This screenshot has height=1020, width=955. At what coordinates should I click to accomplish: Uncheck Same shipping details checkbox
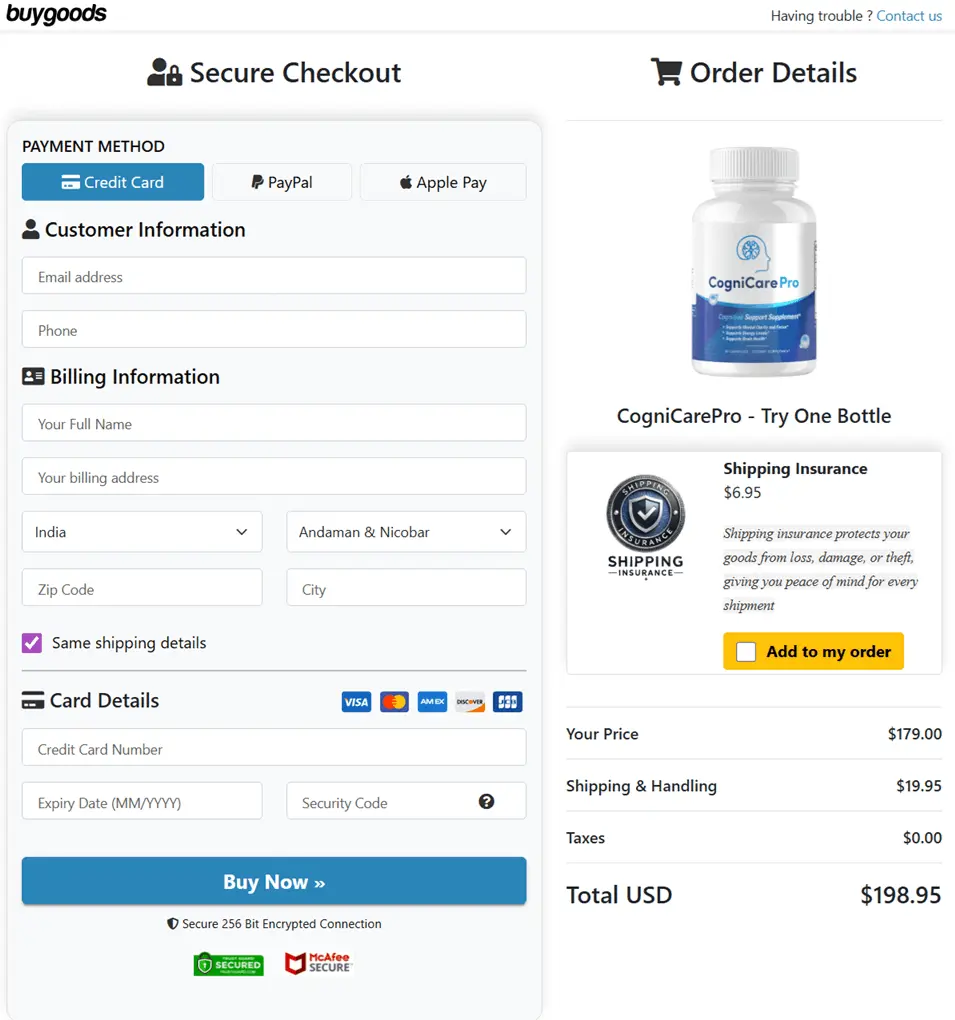pyautogui.click(x=32, y=643)
